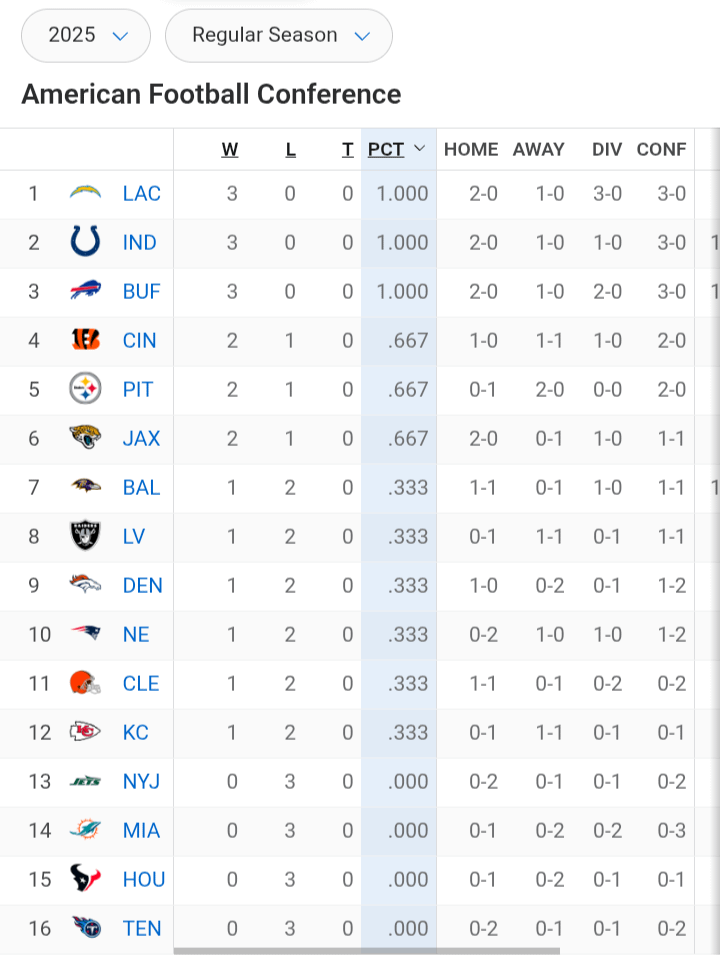Image resolution: width=720 pixels, height=962 pixels.
Task: Click the Las Vegas Raiders logo
Action: [85, 536]
